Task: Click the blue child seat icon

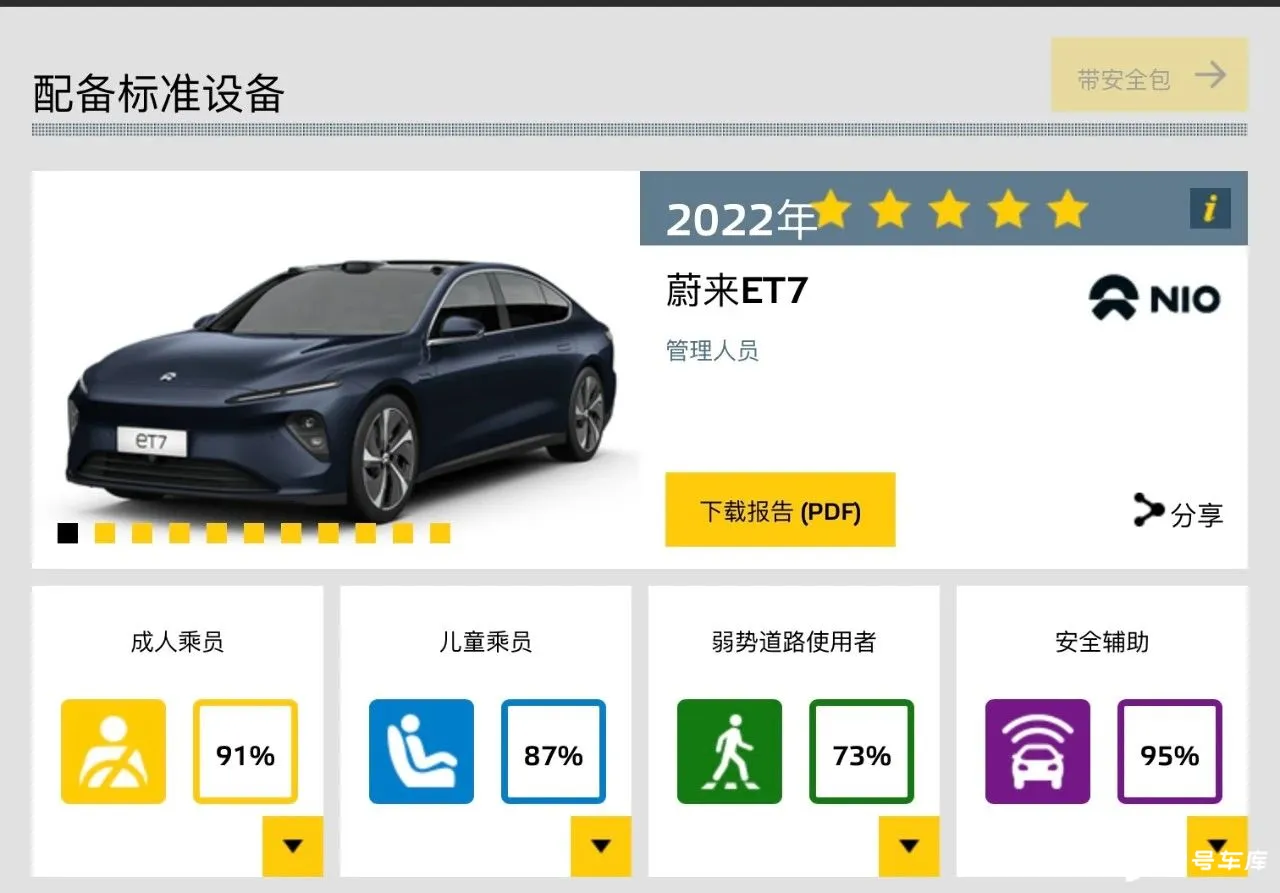Action: click(x=421, y=751)
